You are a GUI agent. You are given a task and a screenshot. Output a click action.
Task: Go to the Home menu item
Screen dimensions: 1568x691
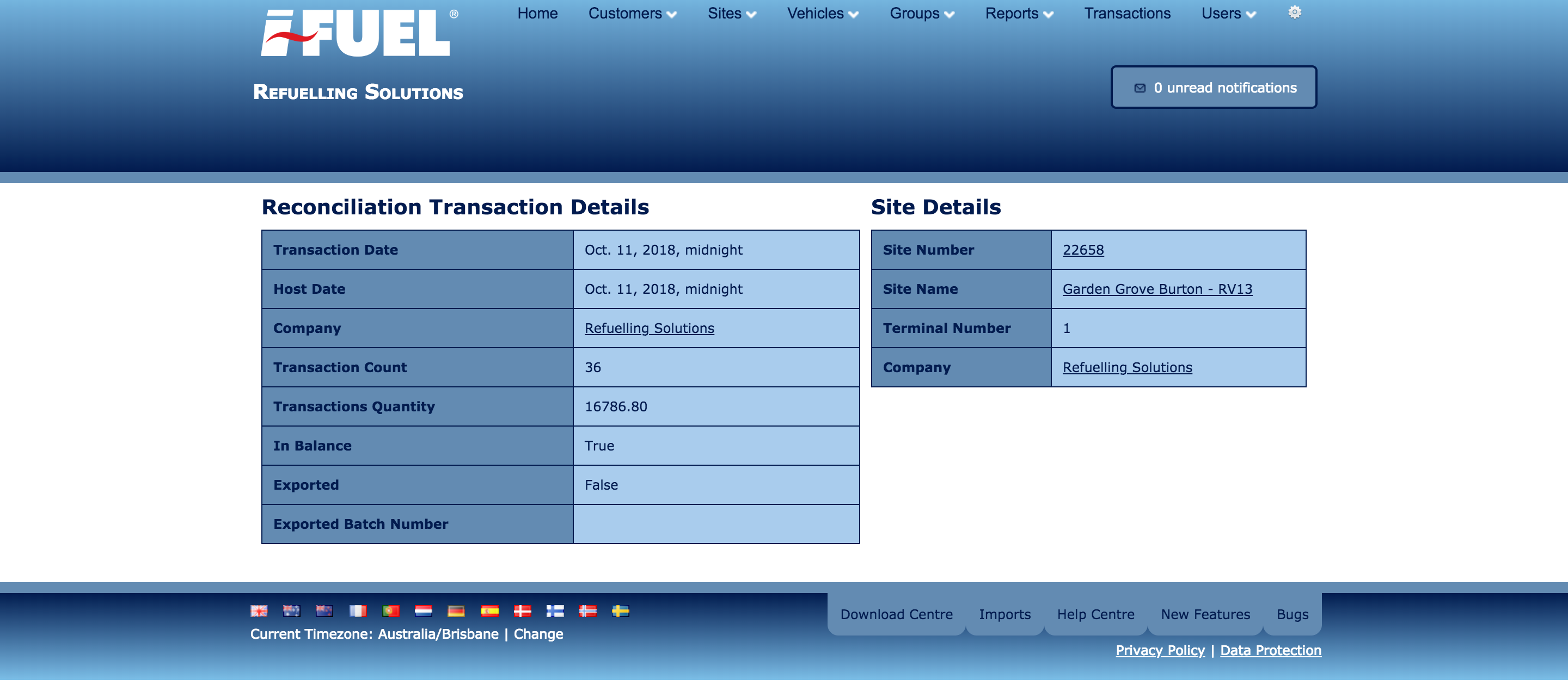coord(537,14)
